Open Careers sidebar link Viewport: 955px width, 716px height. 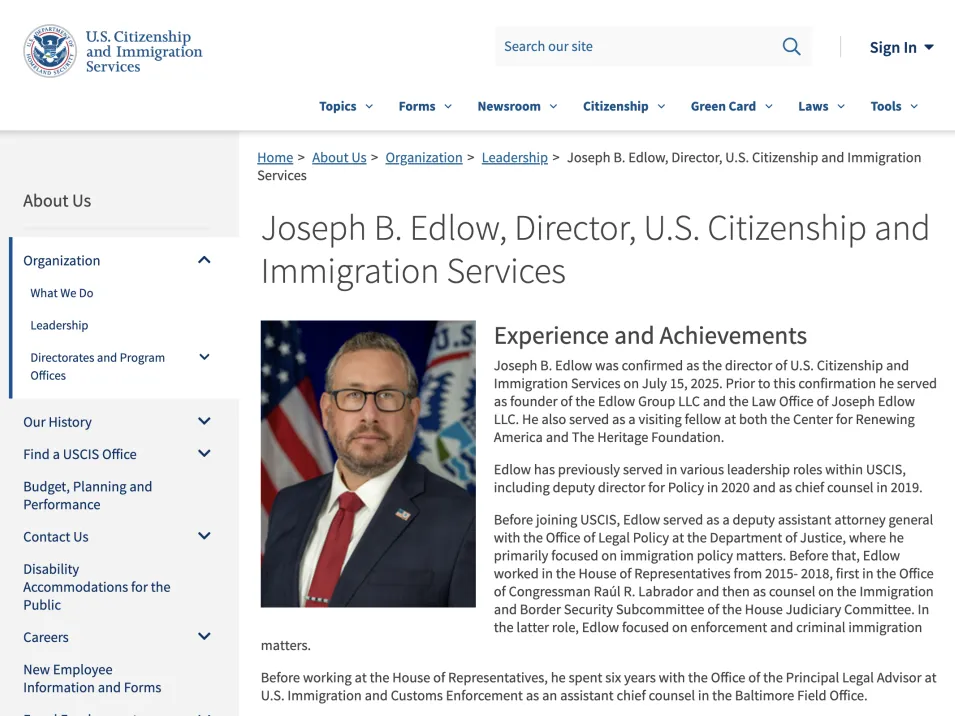point(46,637)
